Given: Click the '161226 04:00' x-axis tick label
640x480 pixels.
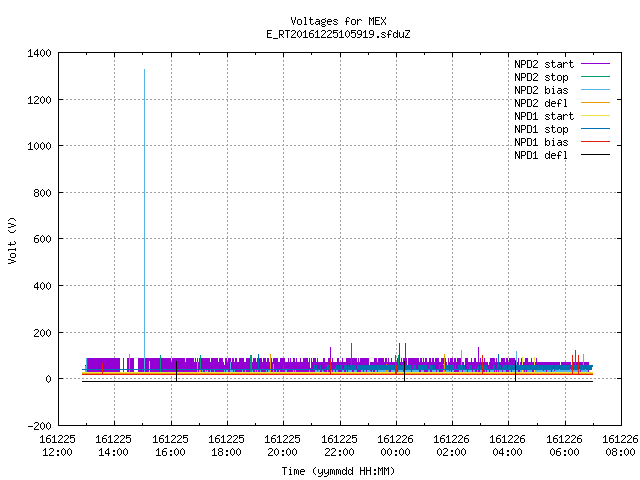Looking at the screenshot, I should (x=507, y=446).
